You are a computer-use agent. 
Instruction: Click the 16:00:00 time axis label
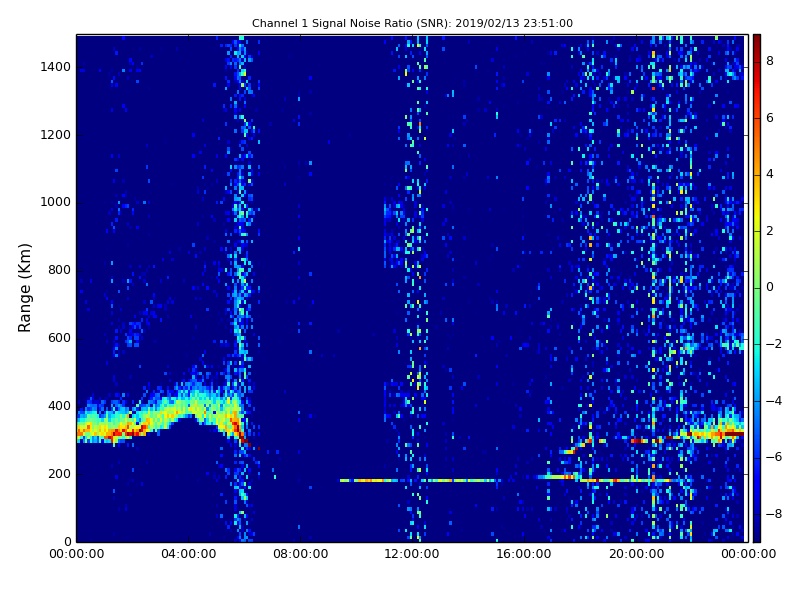[524, 554]
